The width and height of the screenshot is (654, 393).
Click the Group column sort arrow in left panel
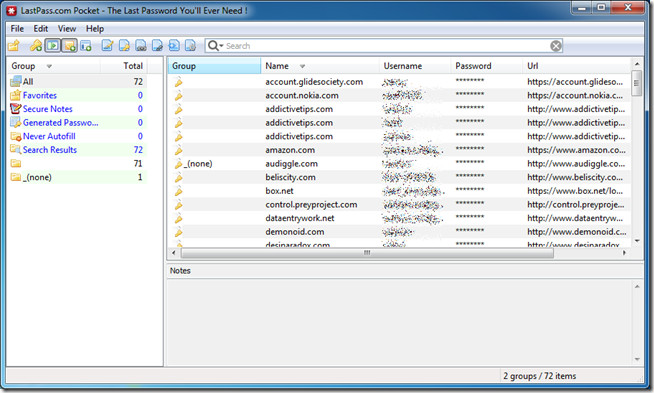pyautogui.click(x=49, y=66)
